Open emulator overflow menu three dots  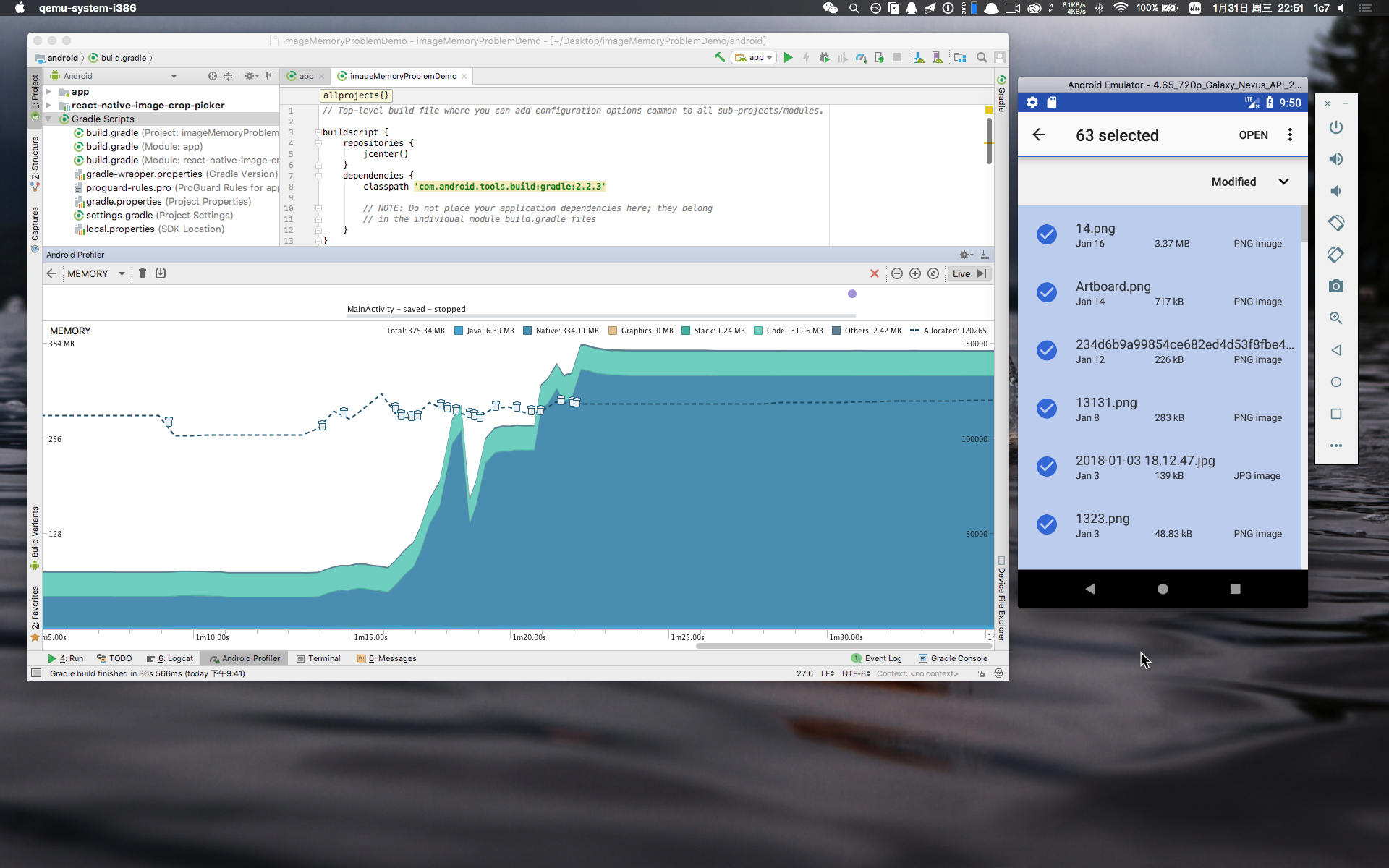click(1290, 135)
